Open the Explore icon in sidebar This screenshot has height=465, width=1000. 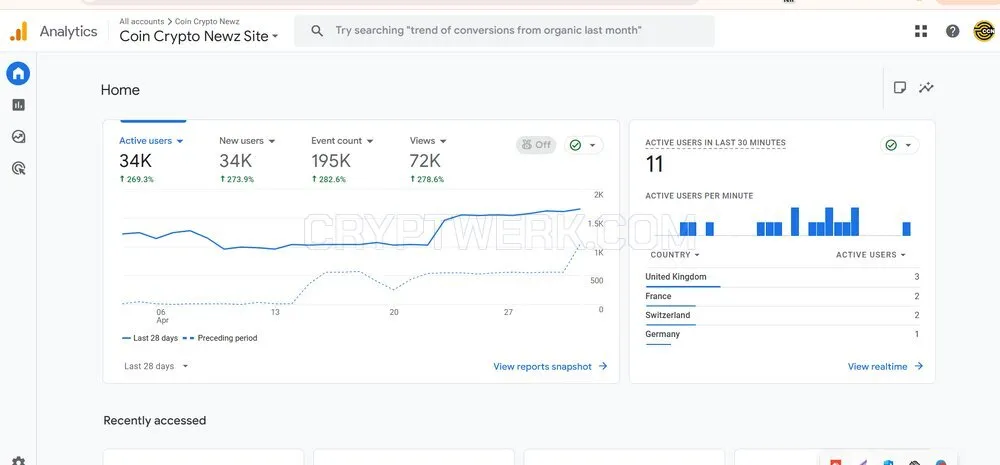18,137
